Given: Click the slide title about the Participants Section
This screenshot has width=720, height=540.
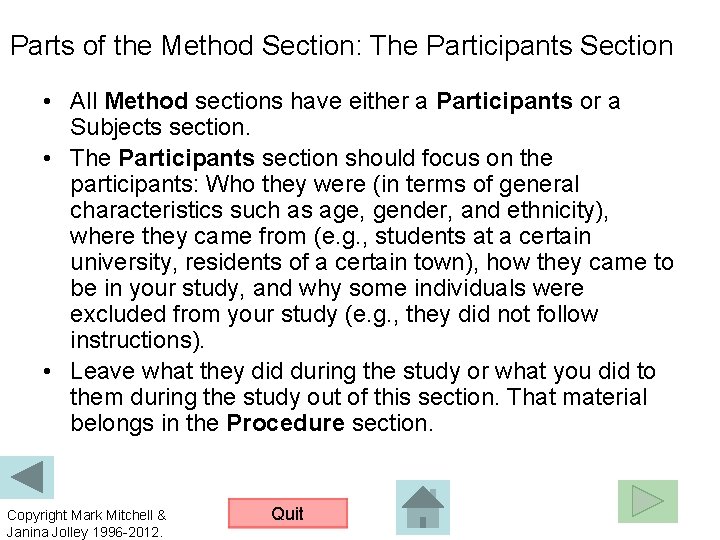Looking at the screenshot, I should tap(341, 46).
